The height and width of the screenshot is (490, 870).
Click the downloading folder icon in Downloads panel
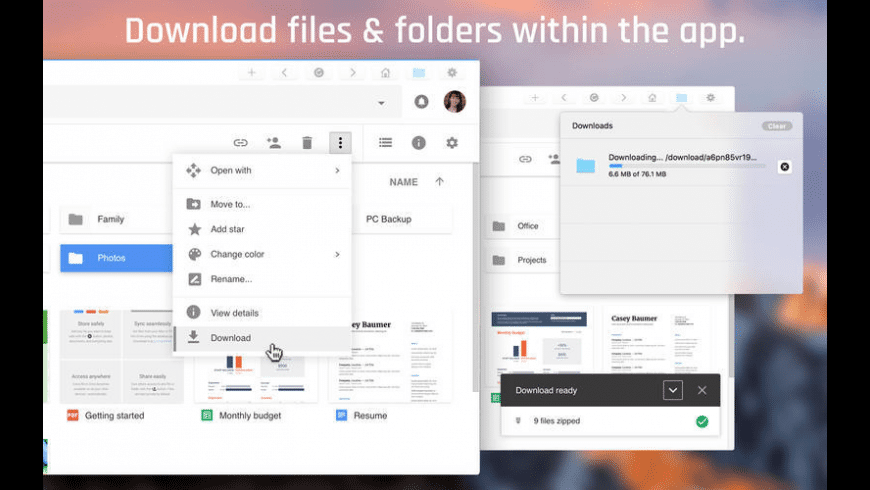tap(585, 165)
